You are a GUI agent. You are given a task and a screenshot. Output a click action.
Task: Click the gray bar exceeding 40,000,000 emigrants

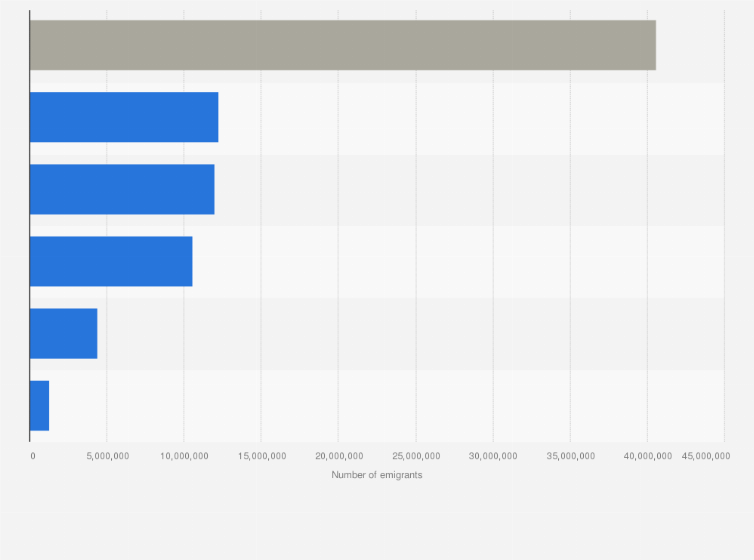point(343,45)
